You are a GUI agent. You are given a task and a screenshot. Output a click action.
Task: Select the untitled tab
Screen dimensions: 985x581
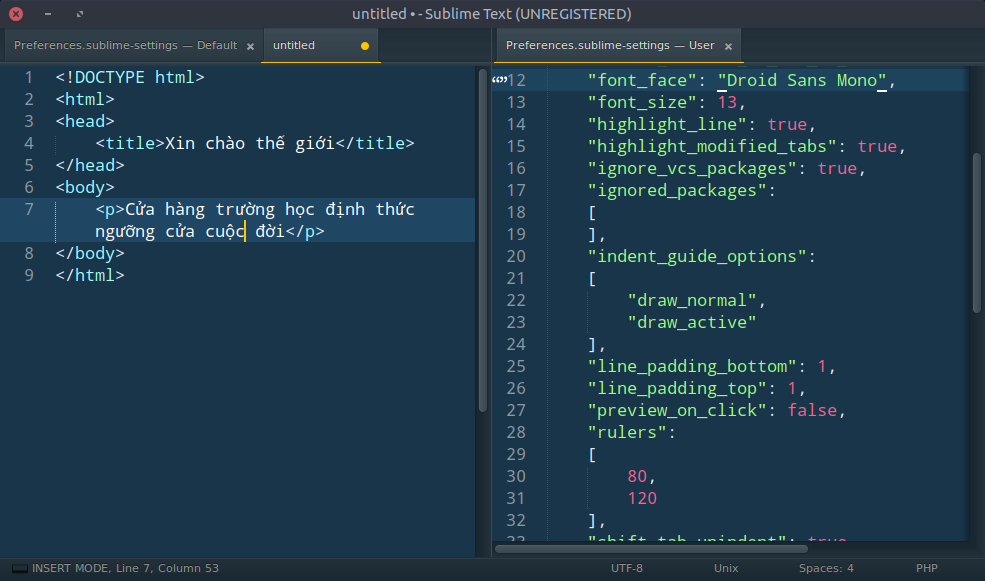pyautogui.click(x=320, y=45)
